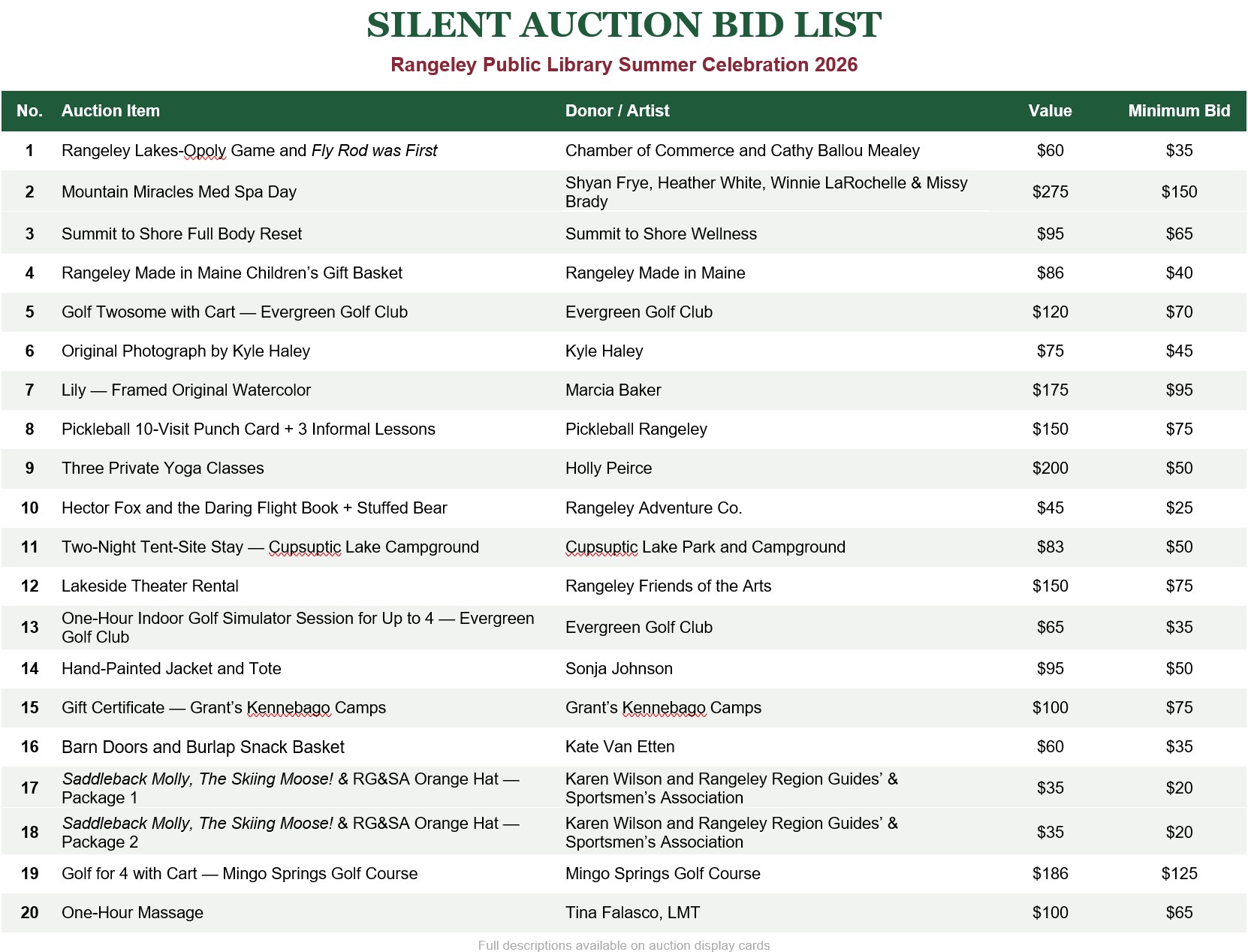Select the Rangeley Public Library Summer Celebration subtitle
Viewport: 1248px width, 952px height.
624,65
